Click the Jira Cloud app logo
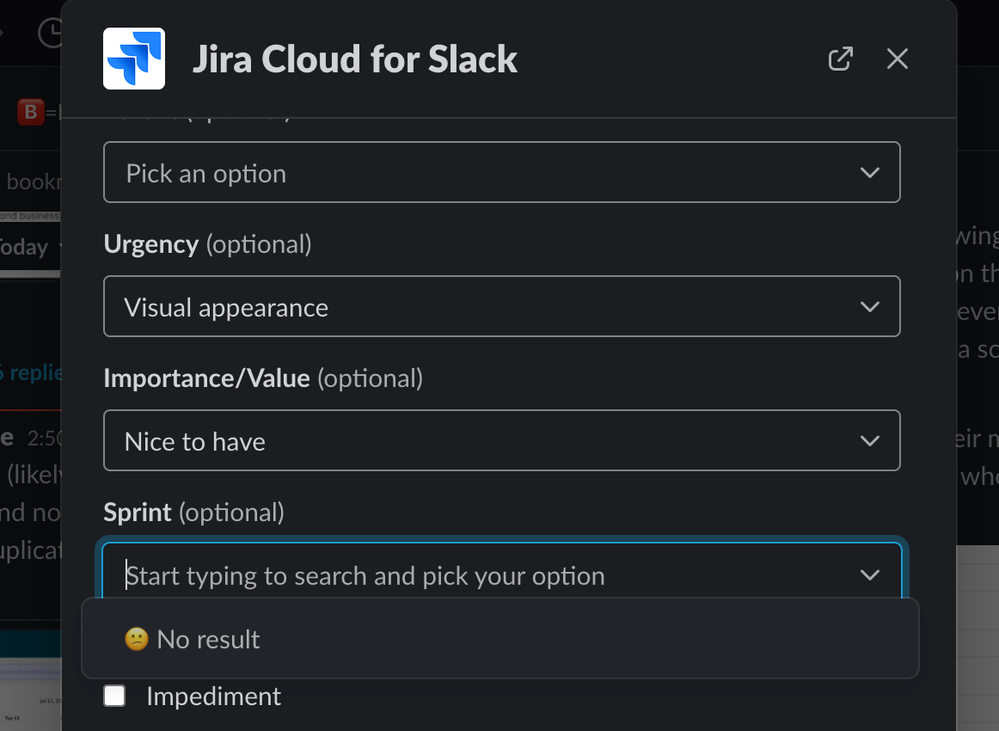 point(134,59)
